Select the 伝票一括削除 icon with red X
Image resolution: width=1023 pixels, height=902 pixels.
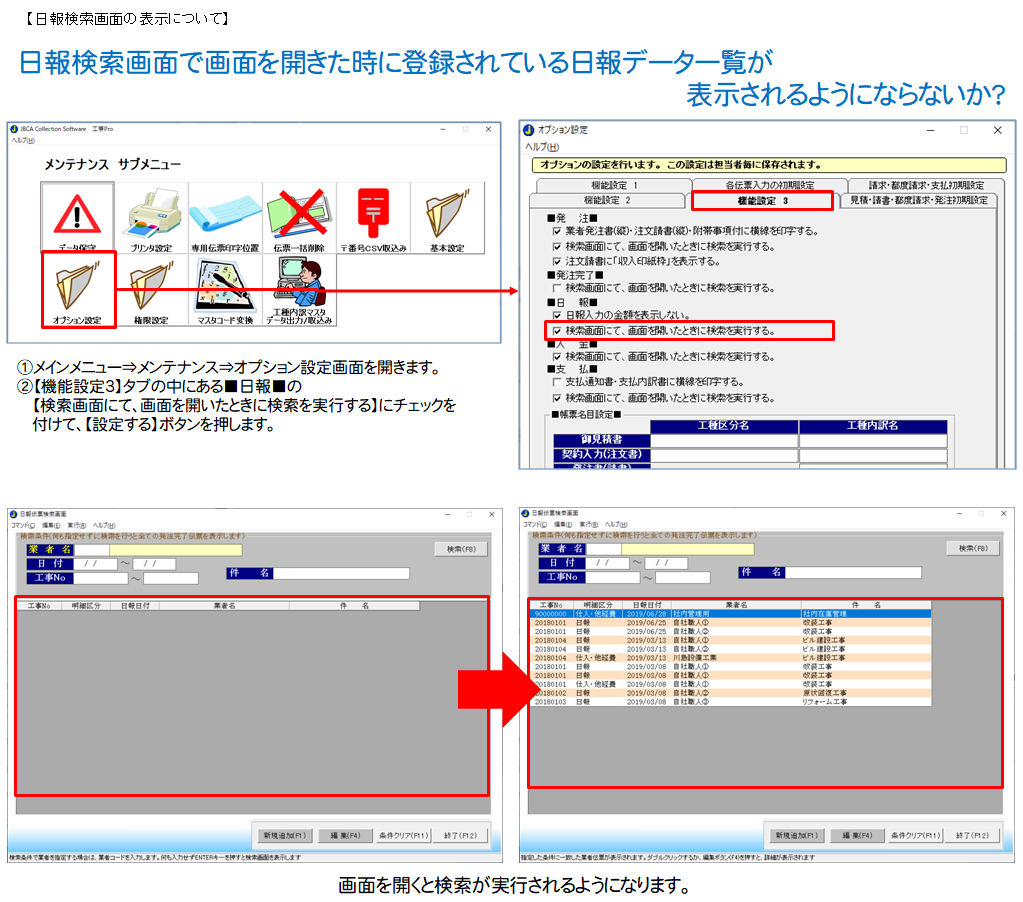pyautogui.click(x=299, y=216)
